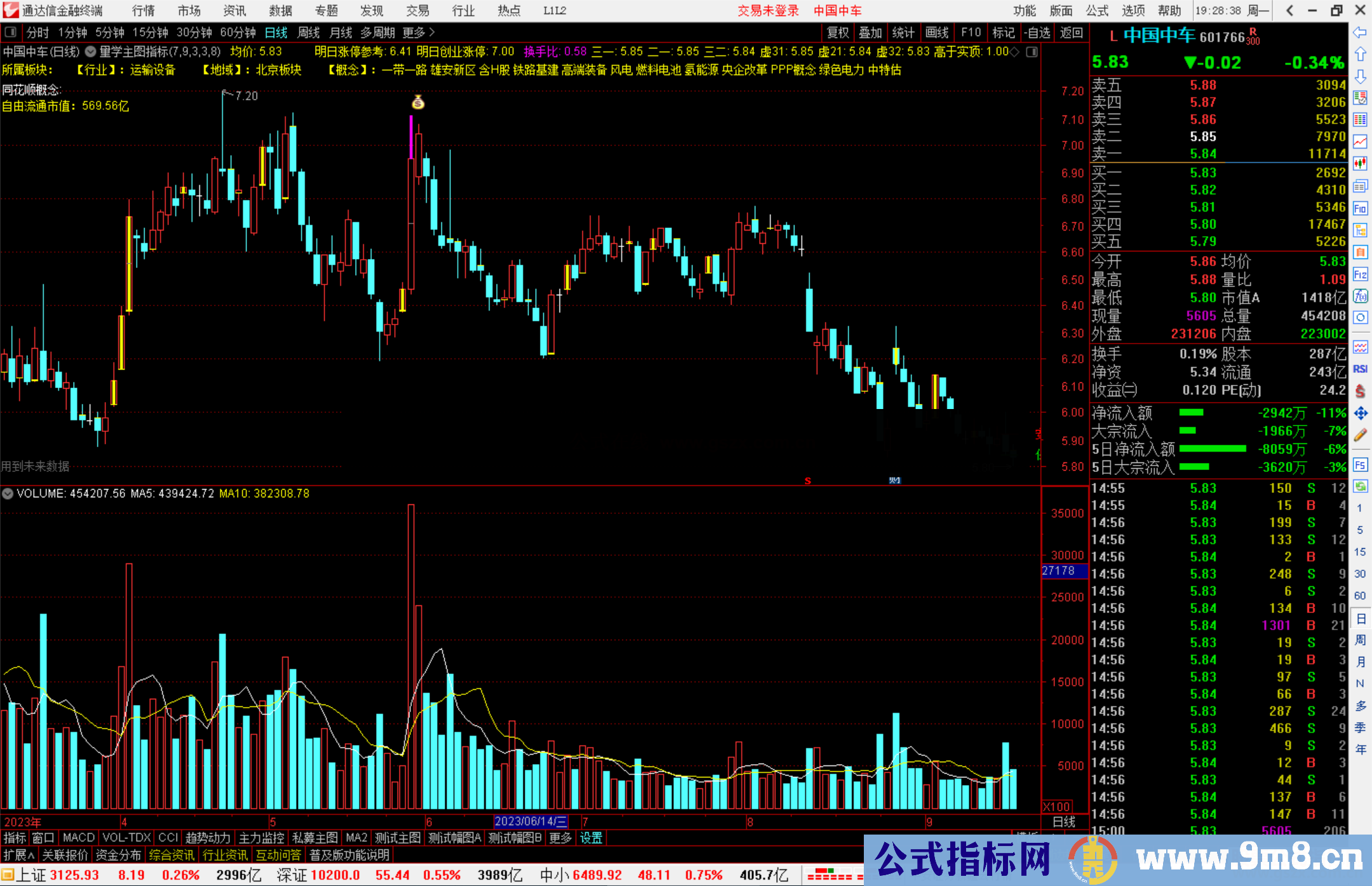Screen dimensions: 1372x886
Task: Click the back chevron in title bar
Action: pos(1289,10)
